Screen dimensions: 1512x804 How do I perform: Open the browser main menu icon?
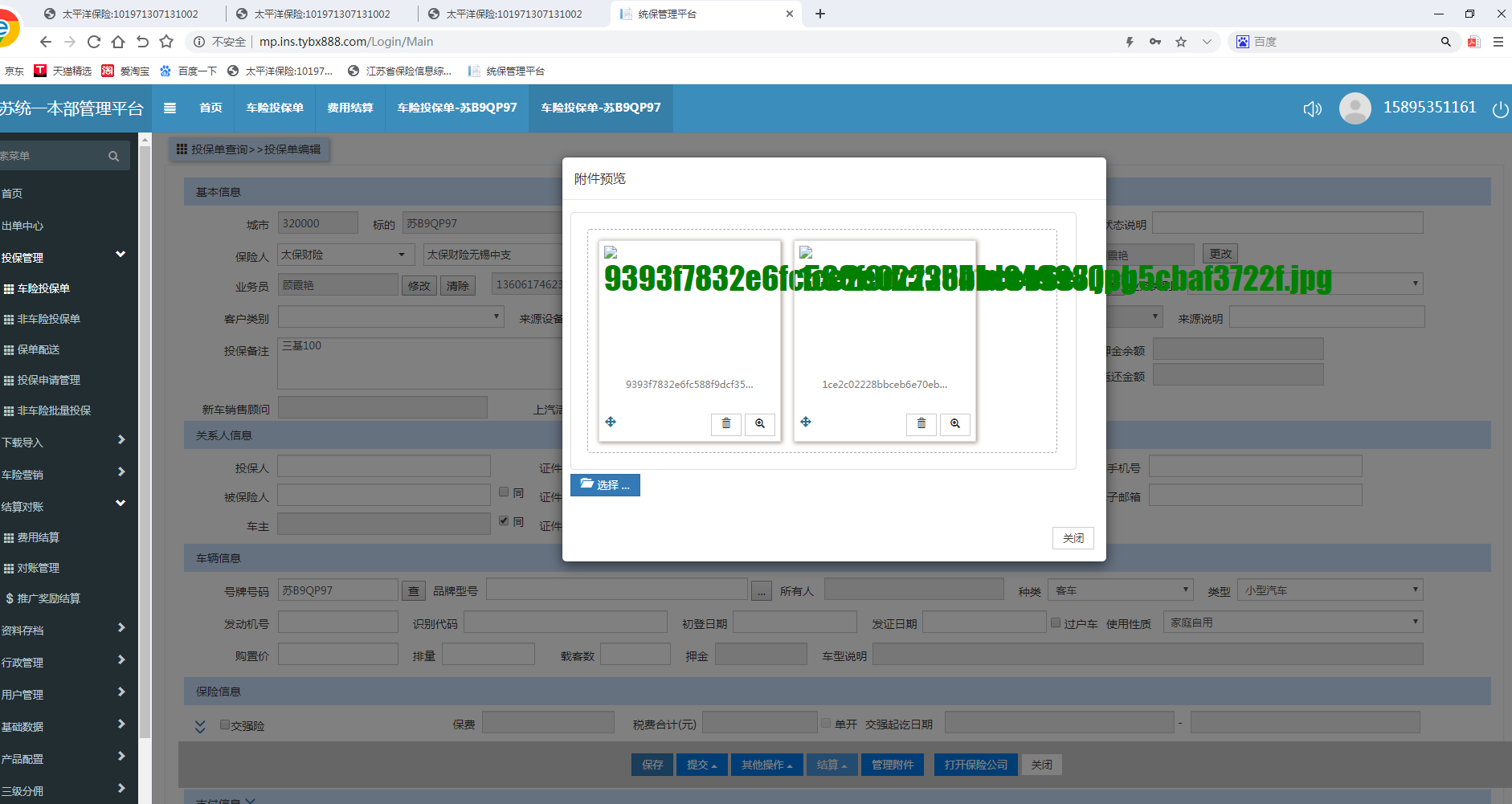tap(1498, 42)
